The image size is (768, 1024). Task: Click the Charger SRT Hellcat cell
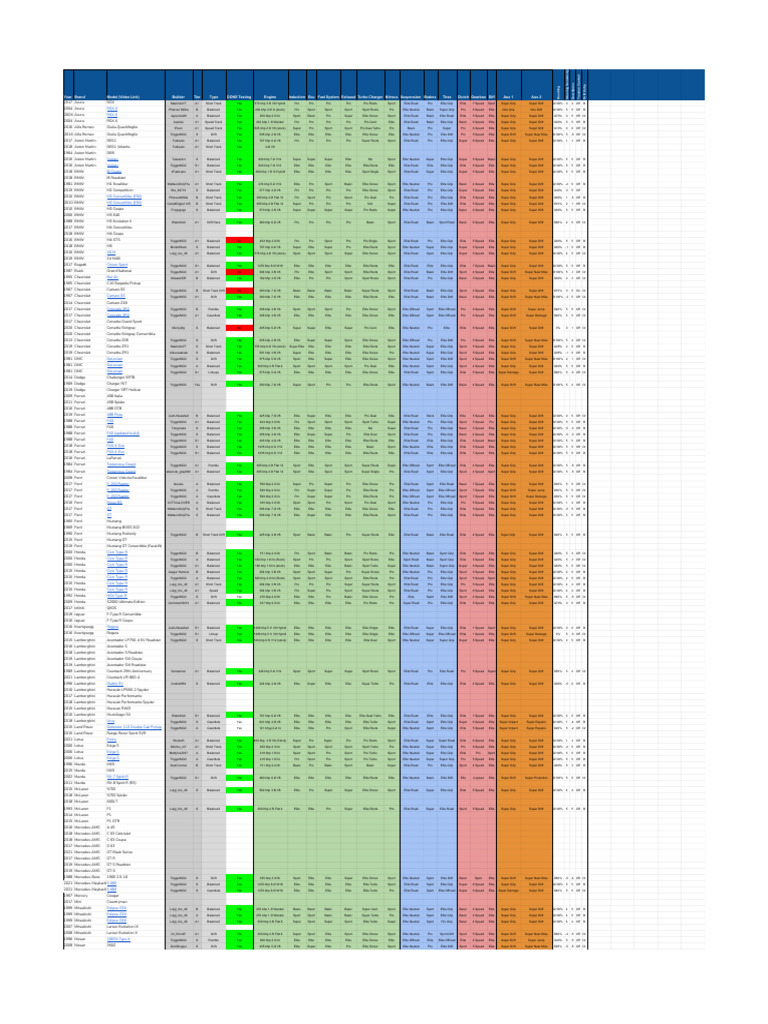coord(135,390)
